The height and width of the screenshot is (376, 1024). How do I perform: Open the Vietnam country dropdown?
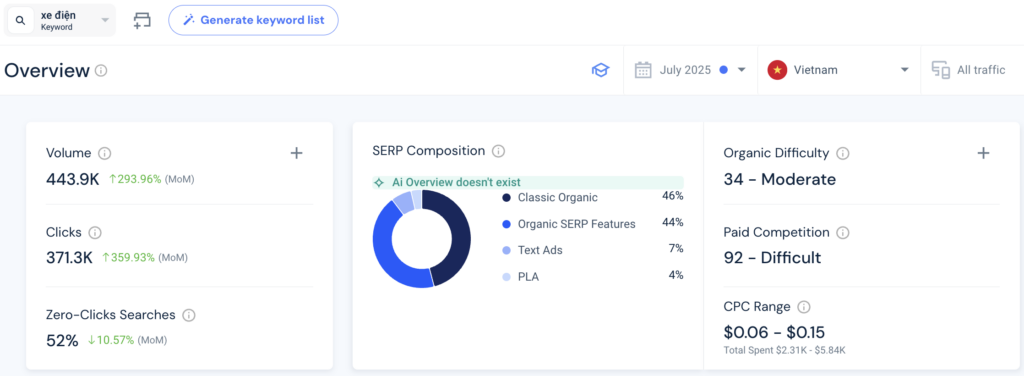click(839, 70)
